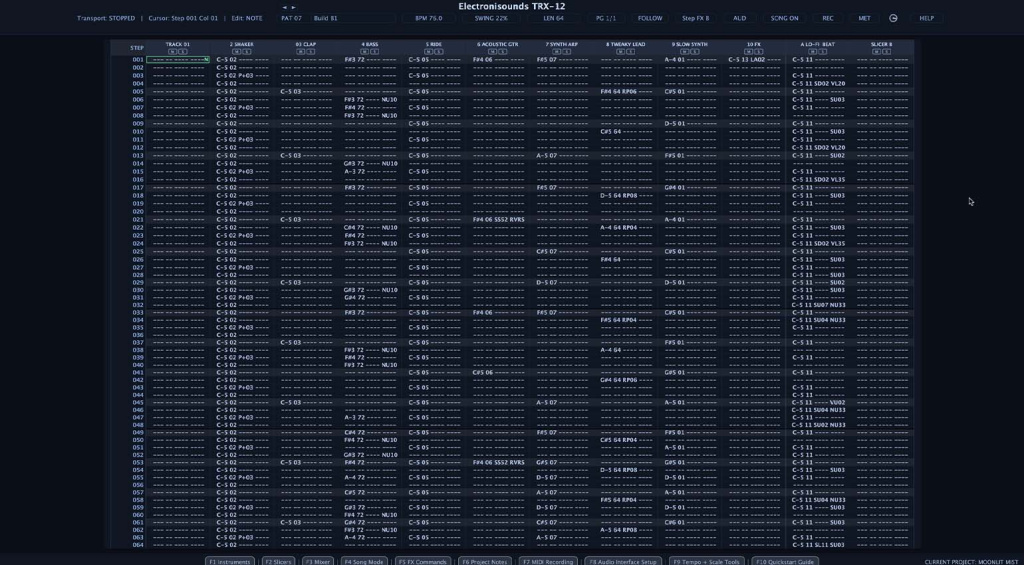Mute the 8 TWEAKY LEAD track

(622, 51)
